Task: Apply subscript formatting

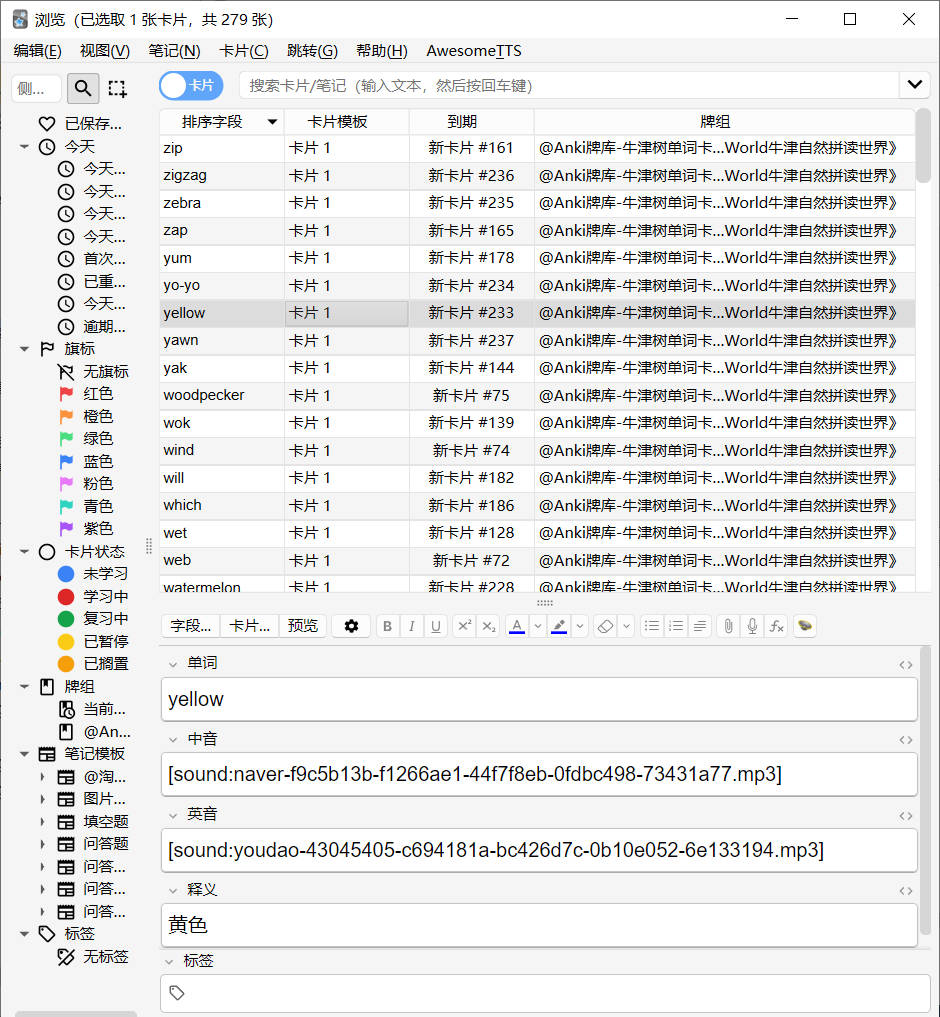Action: (x=489, y=627)
